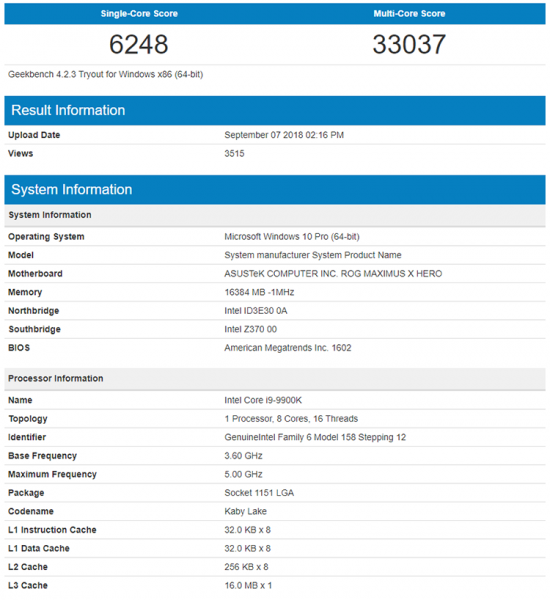Click the Codename value Kaby Lake

pyautogui.click(x=245, y=511)
